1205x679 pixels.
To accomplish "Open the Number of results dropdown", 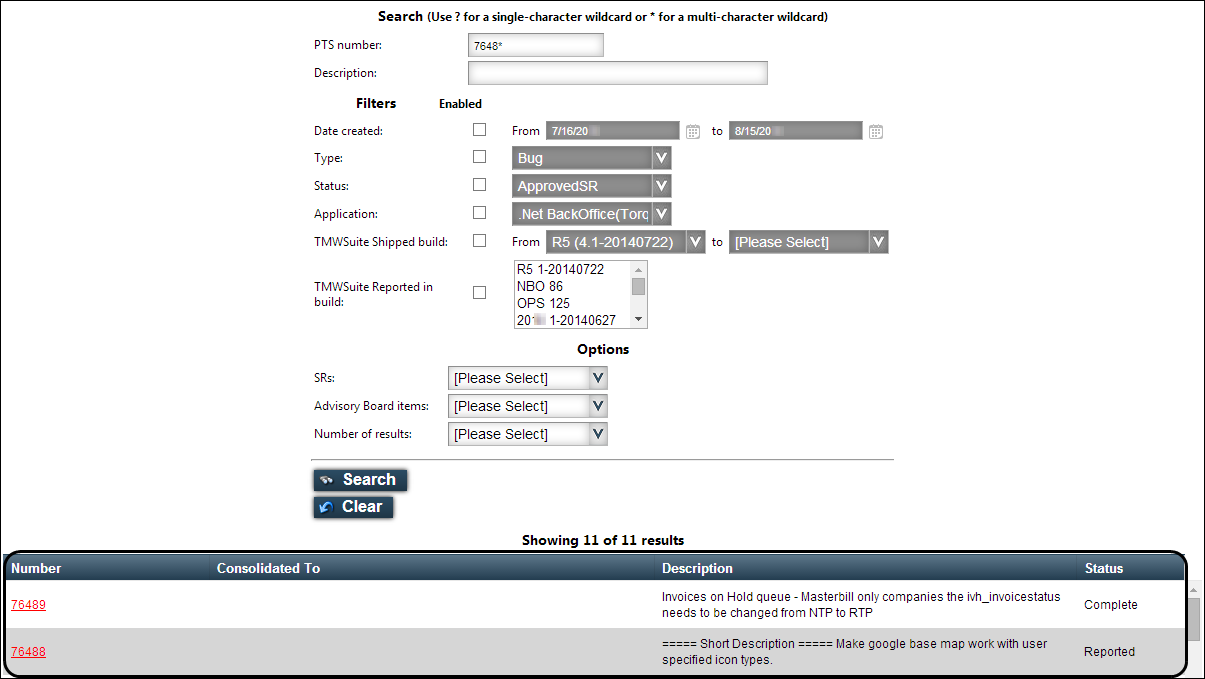I will click(x=527, y=434).
